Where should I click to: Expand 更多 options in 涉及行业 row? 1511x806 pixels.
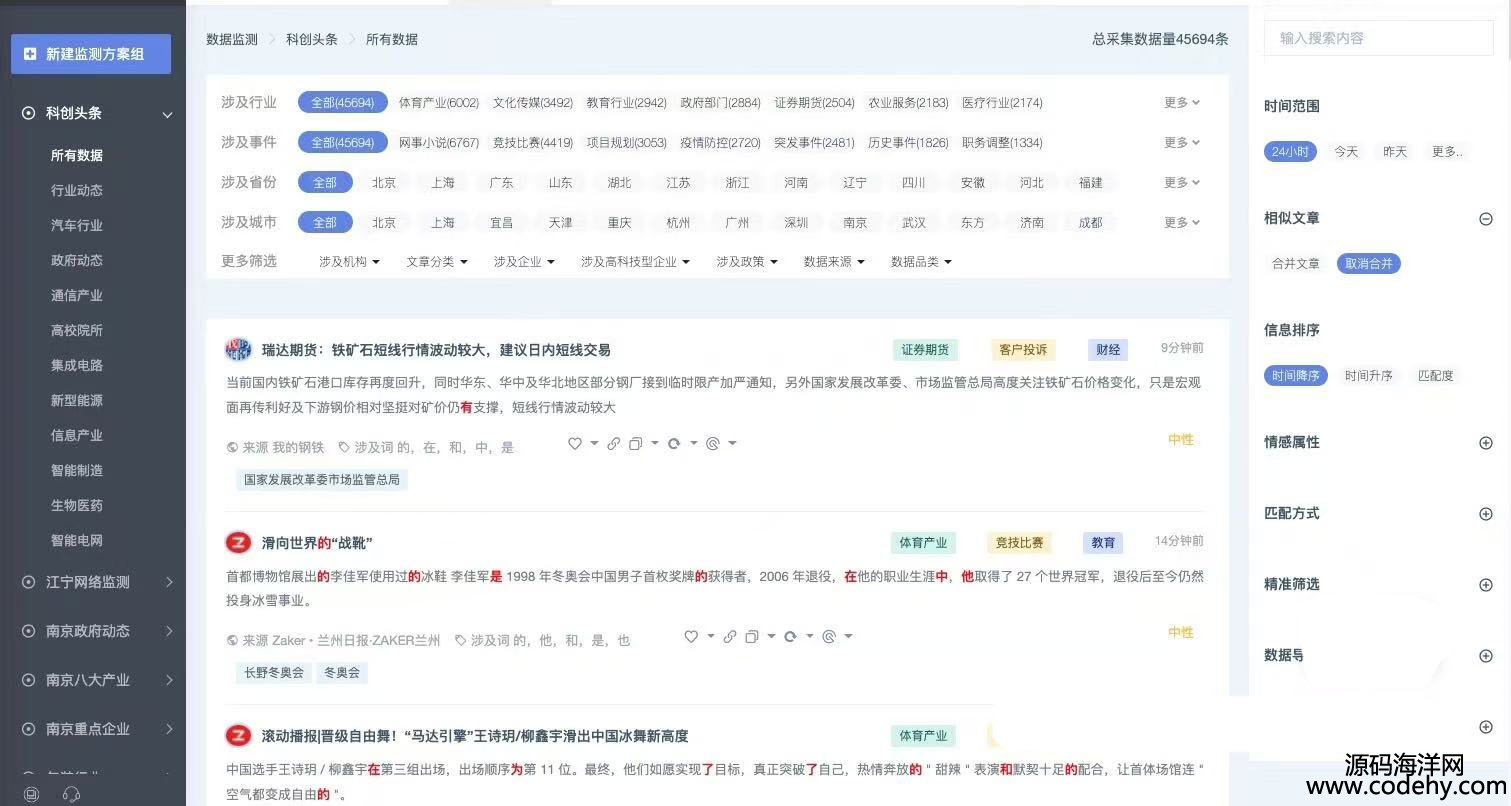pos(1181,103)
